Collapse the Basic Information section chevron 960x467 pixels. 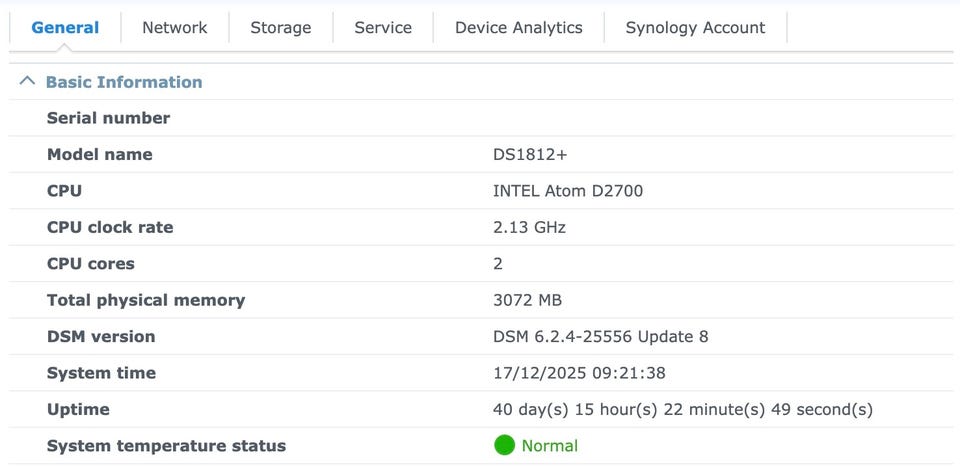point(27,82)
